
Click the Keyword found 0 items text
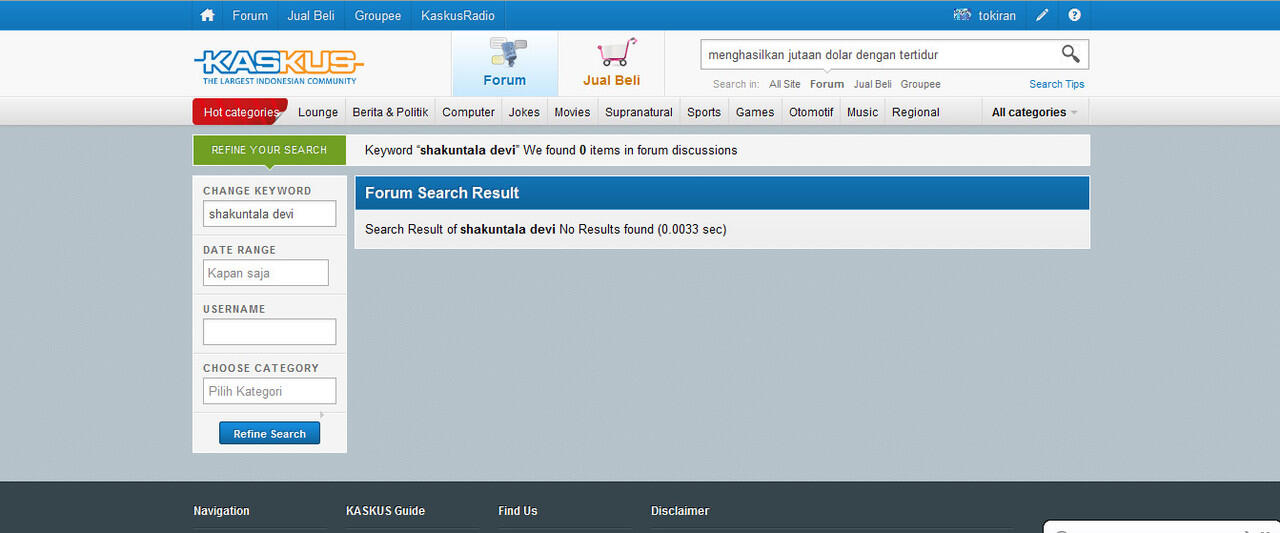(x=551, y=150)
